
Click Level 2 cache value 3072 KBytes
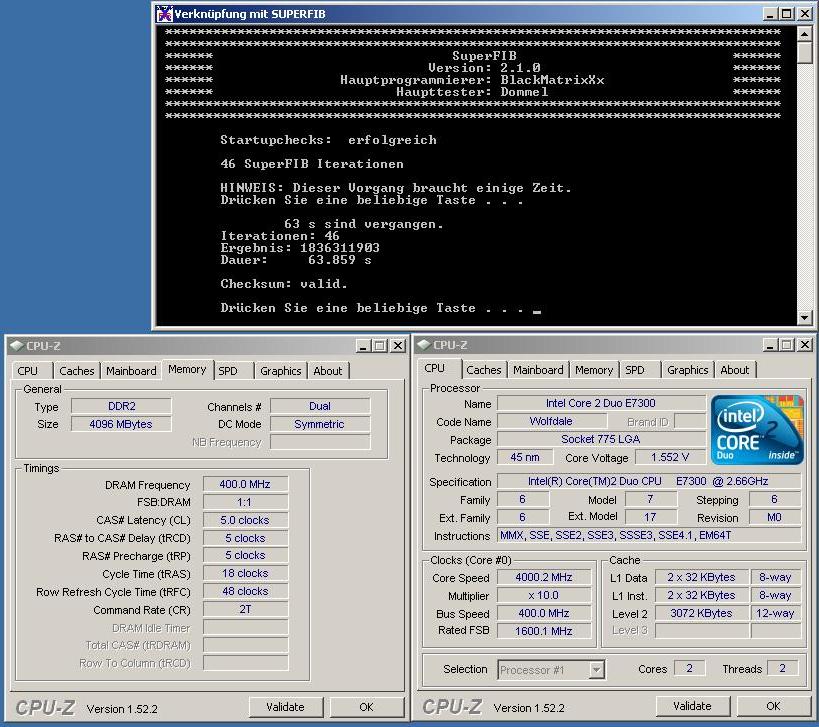coord(701,613)
